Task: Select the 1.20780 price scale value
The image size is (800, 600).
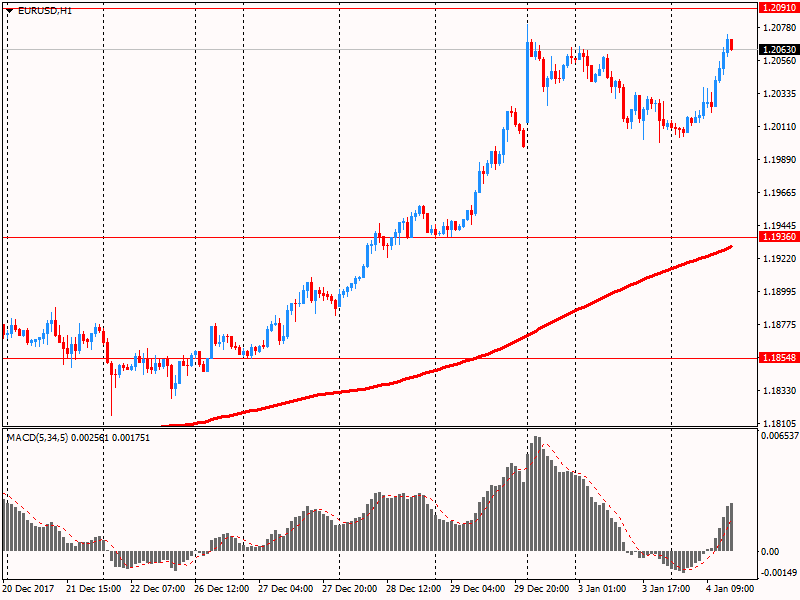Action: (780, 28)
